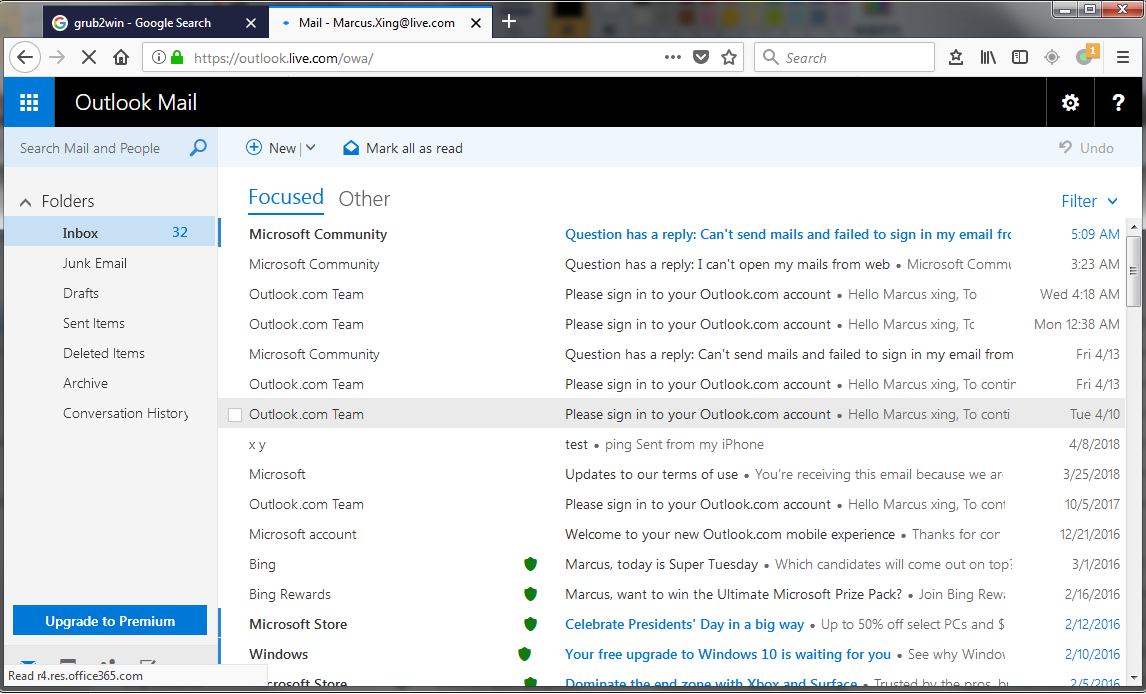Image resolution: width=1146 pixels, height=694 pixels.
Task: Open the Office app launcher grid
Action: pyautogui.click(x=29, y=102)
